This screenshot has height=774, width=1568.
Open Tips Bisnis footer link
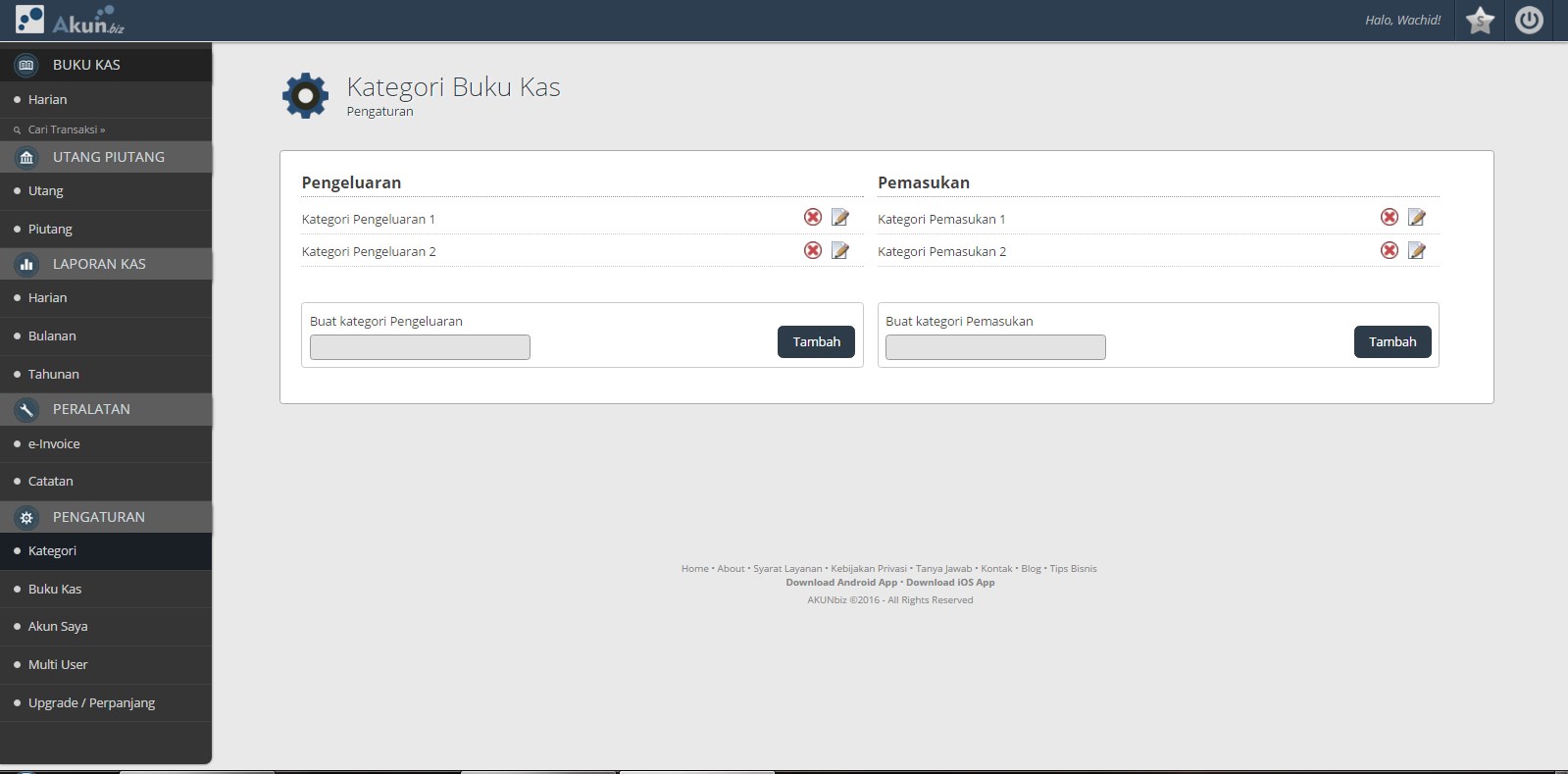pyautogui.click(x=1073, y=569)
